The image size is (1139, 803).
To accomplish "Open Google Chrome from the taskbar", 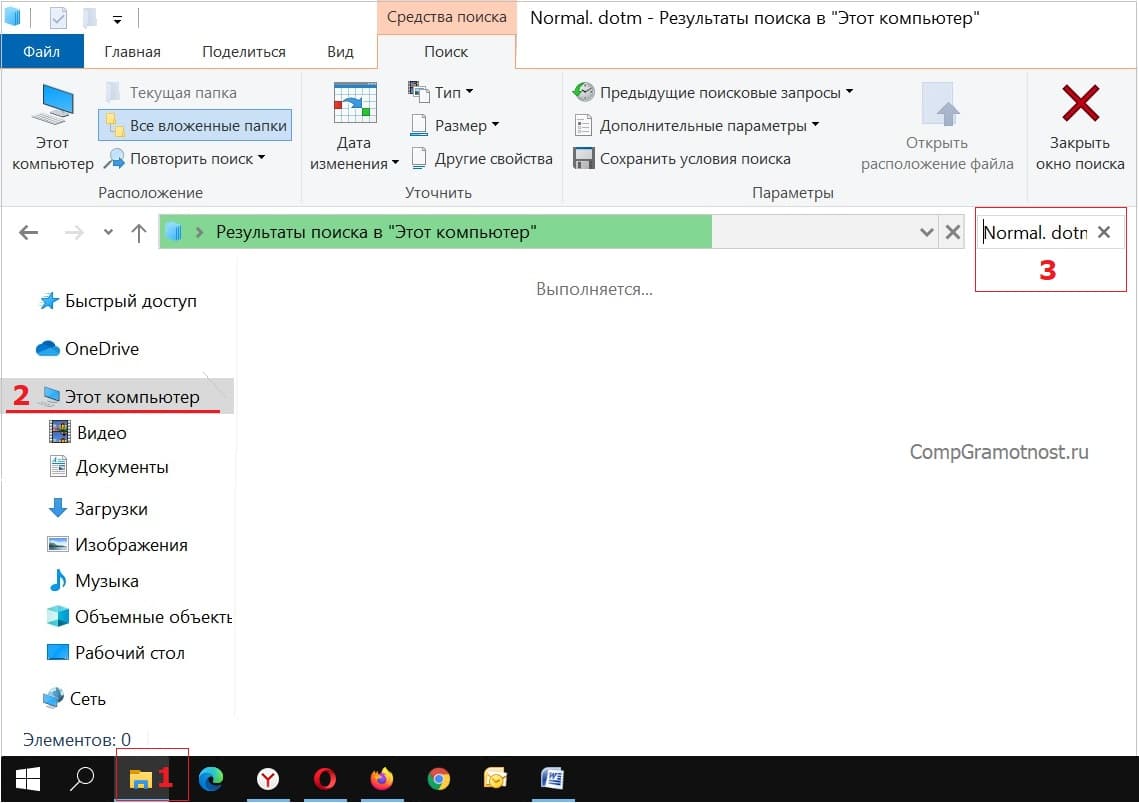I will 438,779.
